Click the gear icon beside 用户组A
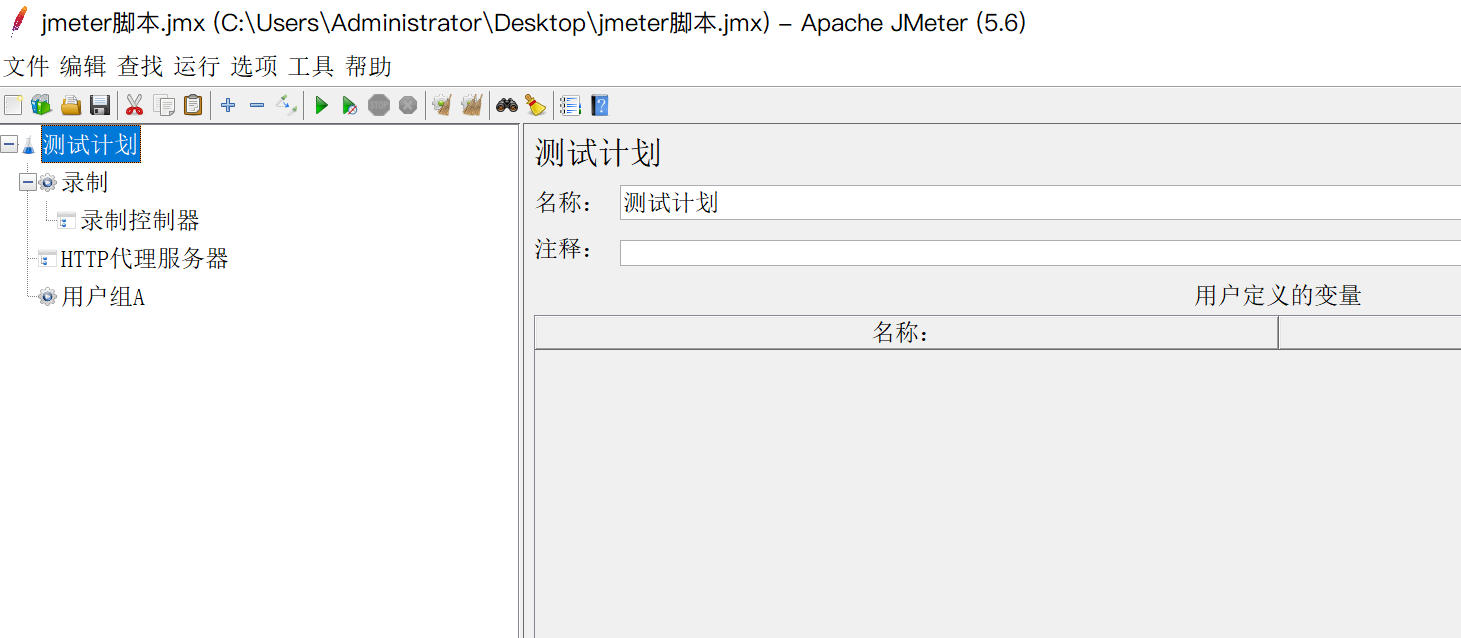 (x=47, y=297)
